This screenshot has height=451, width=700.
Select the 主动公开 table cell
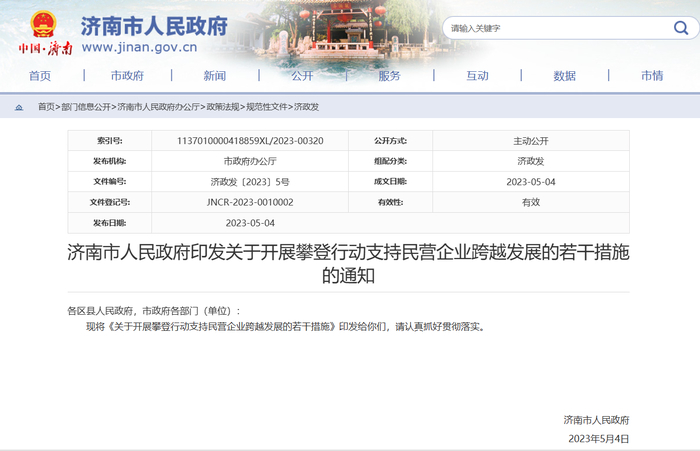click(531, 141)
